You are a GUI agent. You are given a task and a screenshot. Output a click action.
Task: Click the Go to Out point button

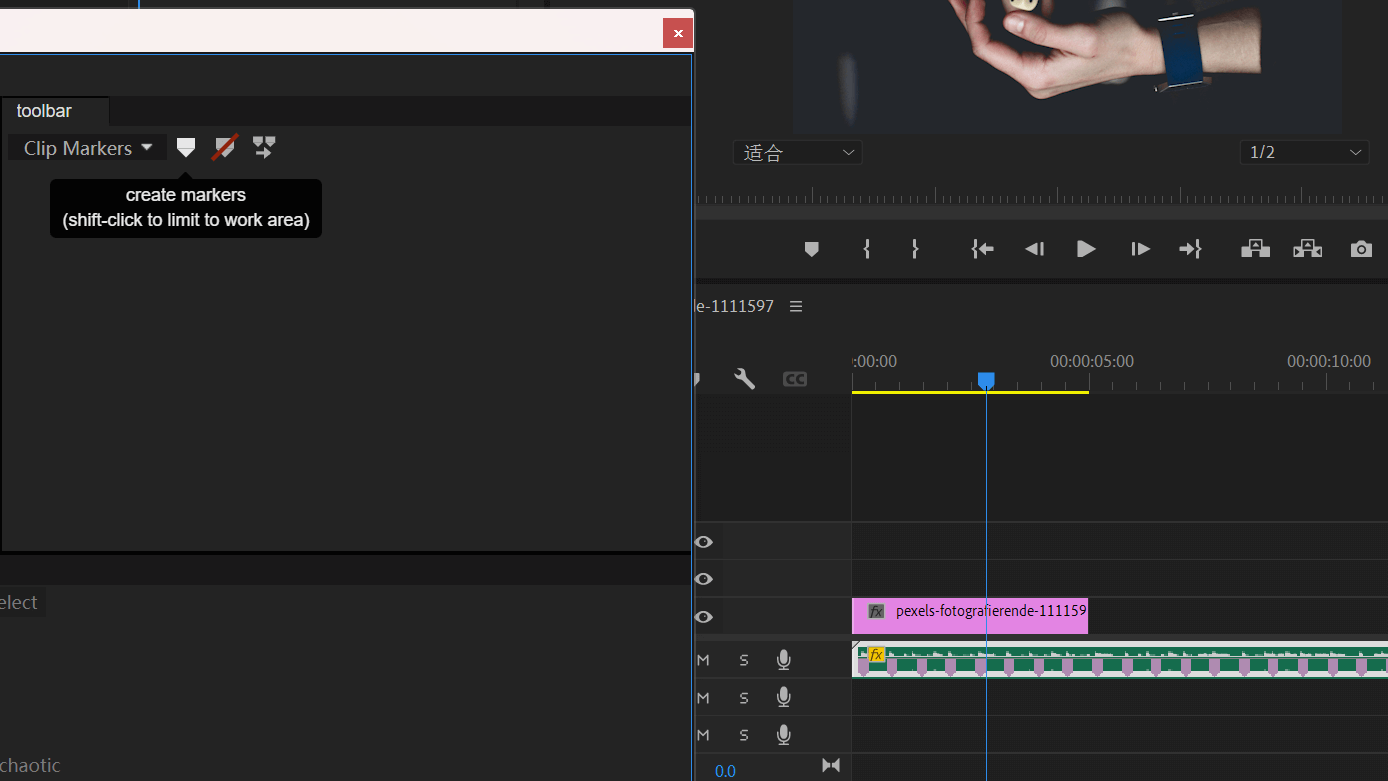point(1190,249)
